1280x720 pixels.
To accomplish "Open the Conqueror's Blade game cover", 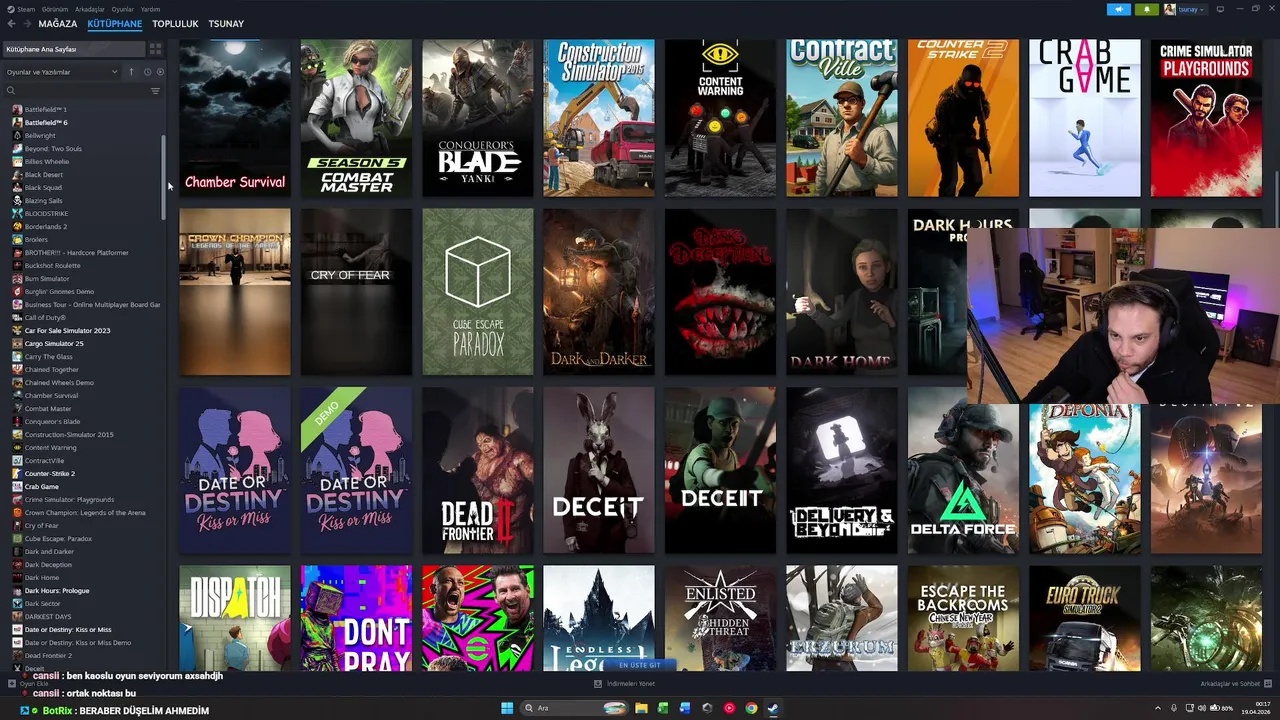I will (x=477, y=118).
